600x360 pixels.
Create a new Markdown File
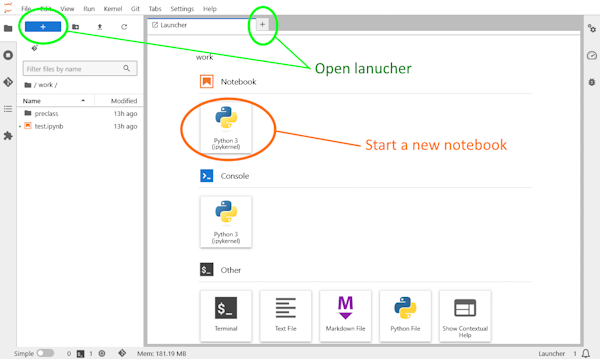[x=346, y=316]
